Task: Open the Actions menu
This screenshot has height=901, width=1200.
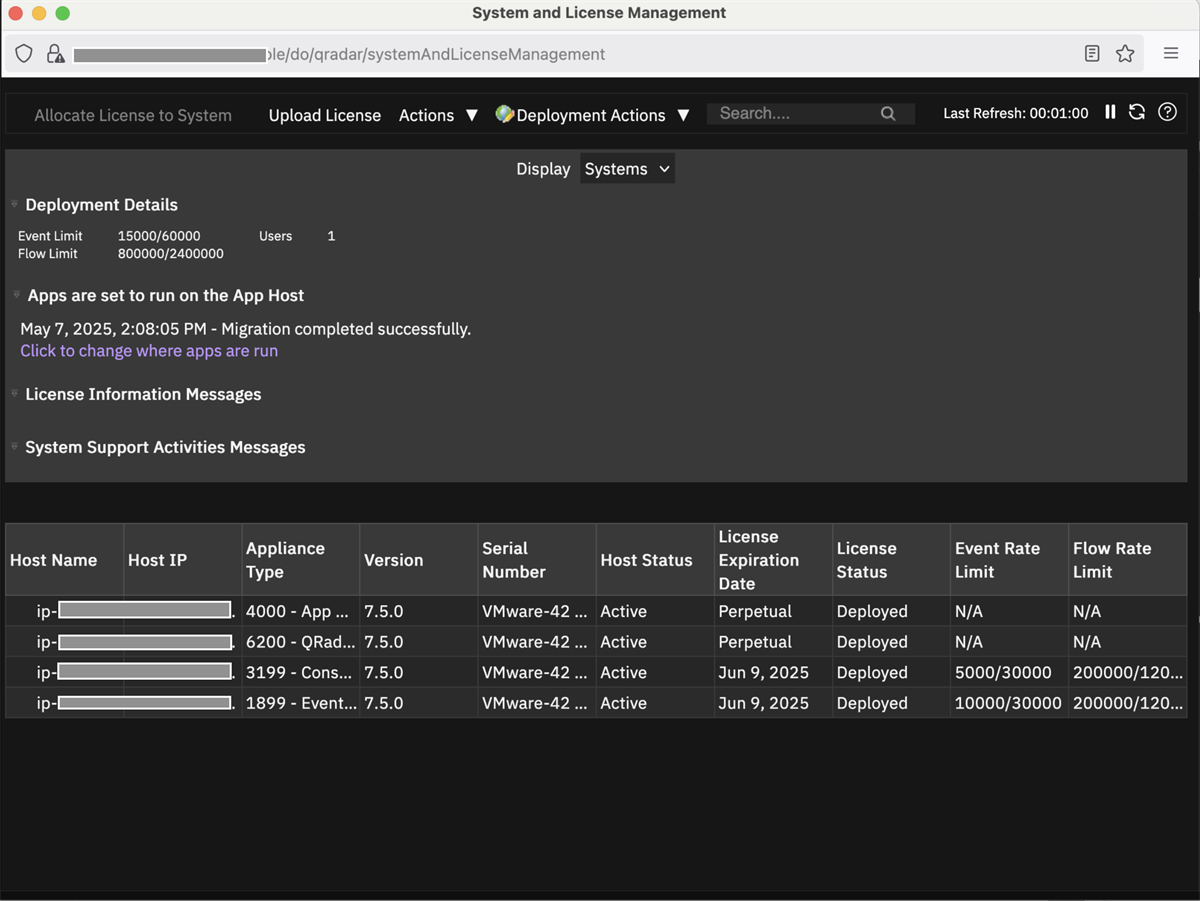Action: [438, 115]
